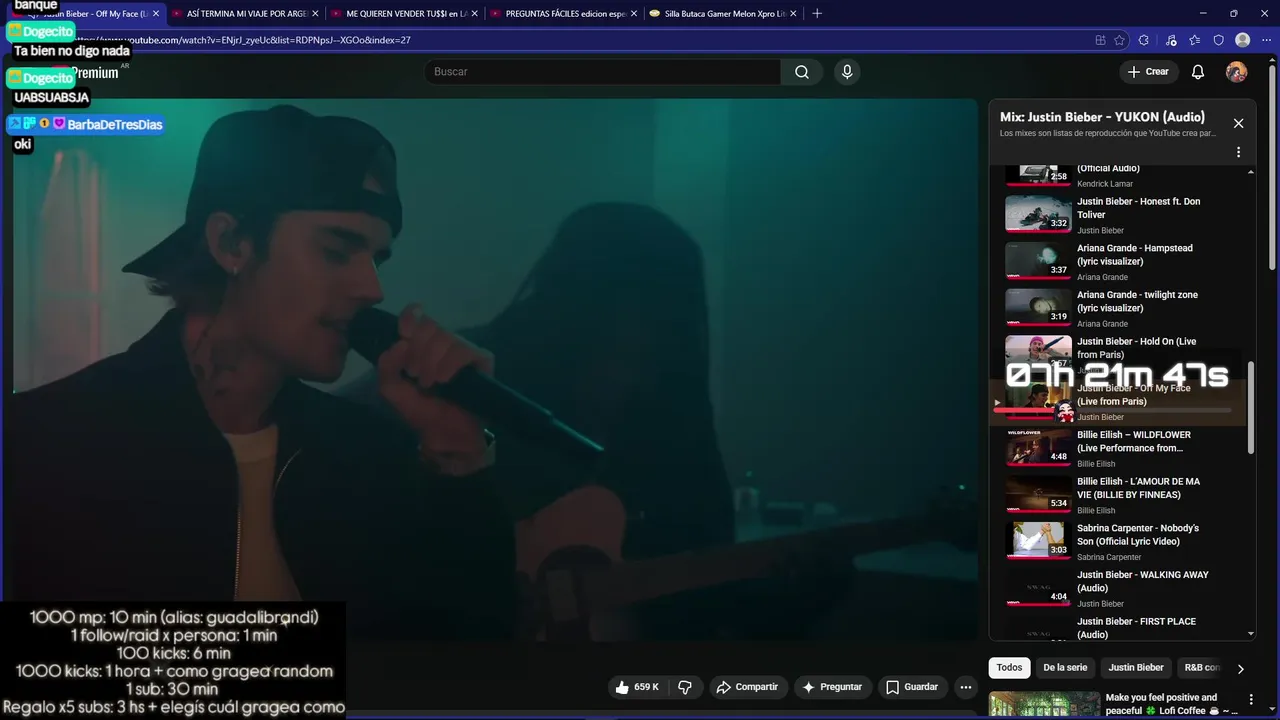
Task: Open browser settings and more menu
Action: [1267, 40]
